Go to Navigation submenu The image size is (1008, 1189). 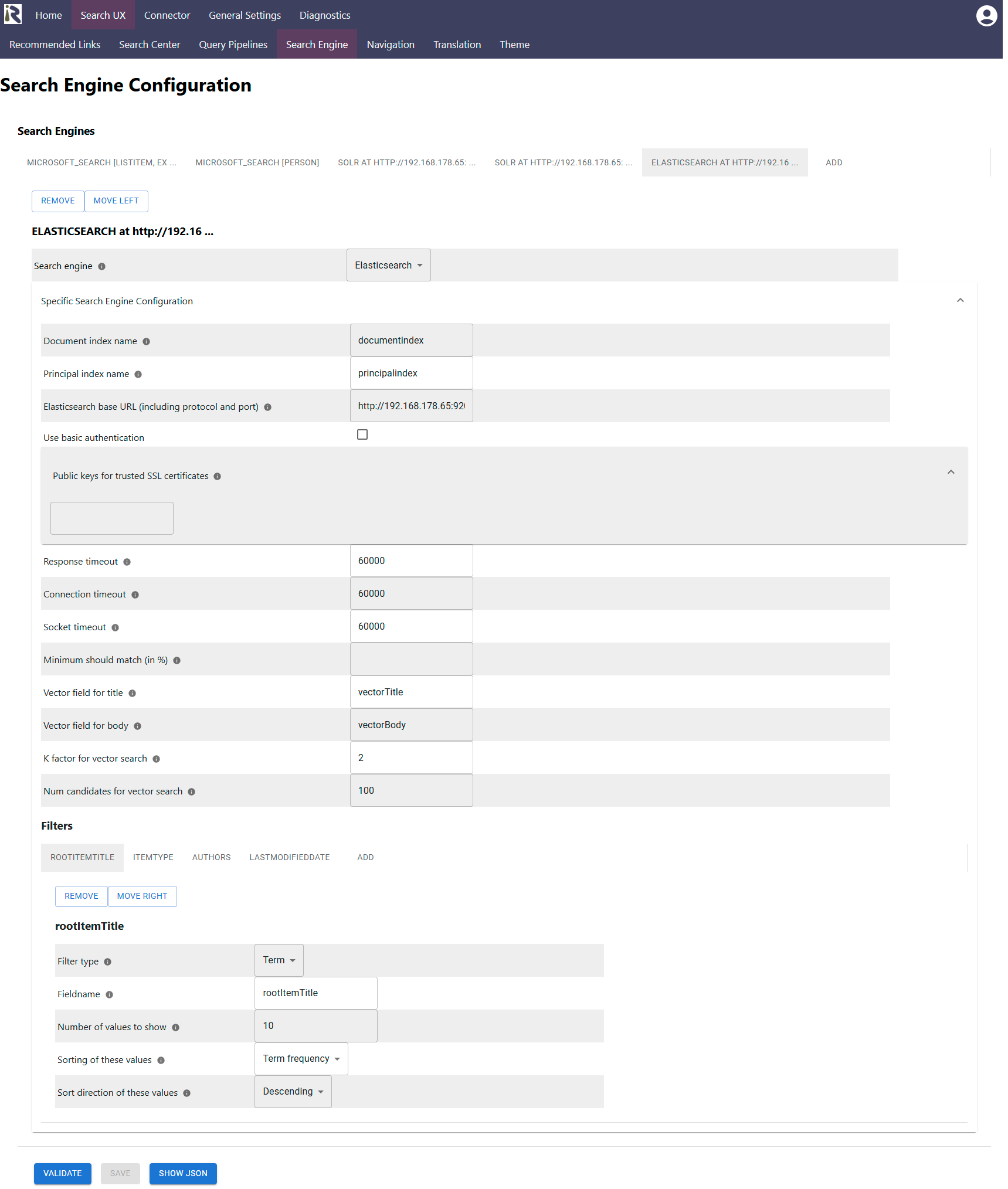coord(391,45)
